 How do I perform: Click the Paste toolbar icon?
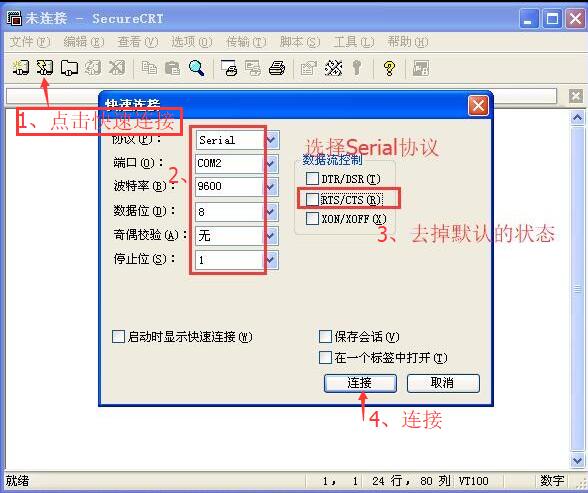172,68
